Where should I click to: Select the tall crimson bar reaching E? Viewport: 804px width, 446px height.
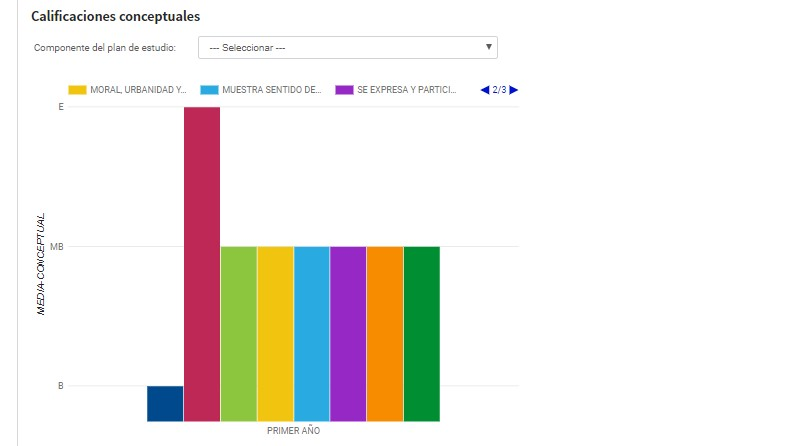[202, 263]
